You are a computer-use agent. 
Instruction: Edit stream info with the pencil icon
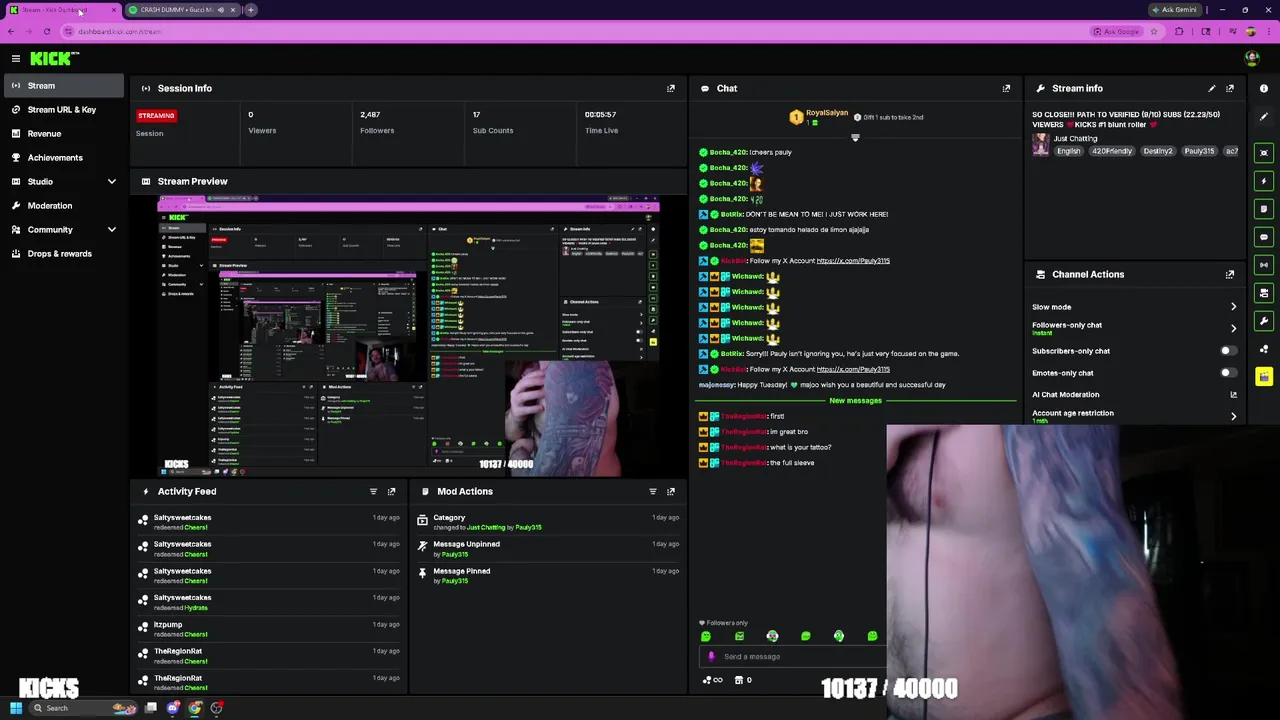tap(1212, 88)
